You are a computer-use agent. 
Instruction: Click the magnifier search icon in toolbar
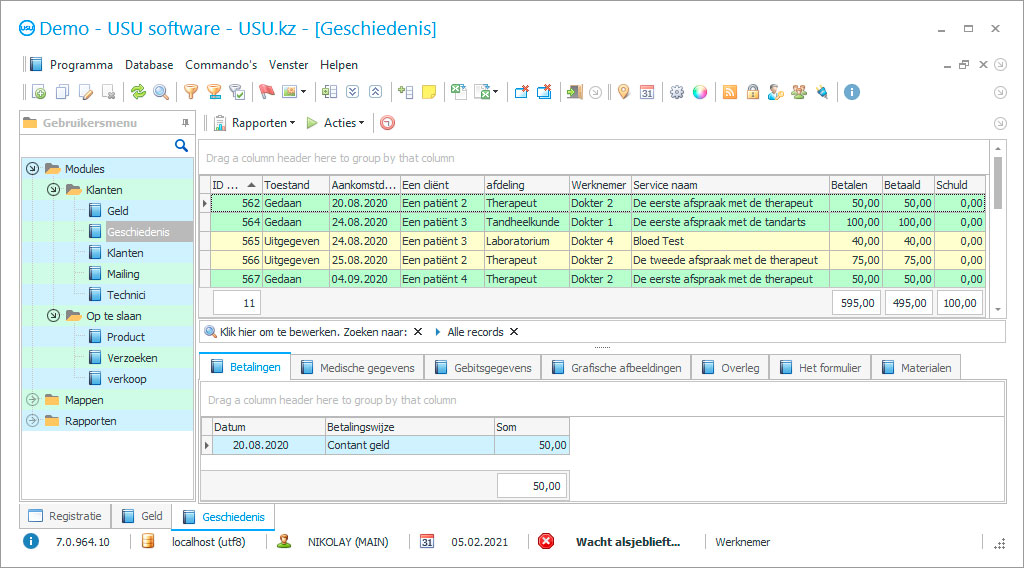point(160,92)
